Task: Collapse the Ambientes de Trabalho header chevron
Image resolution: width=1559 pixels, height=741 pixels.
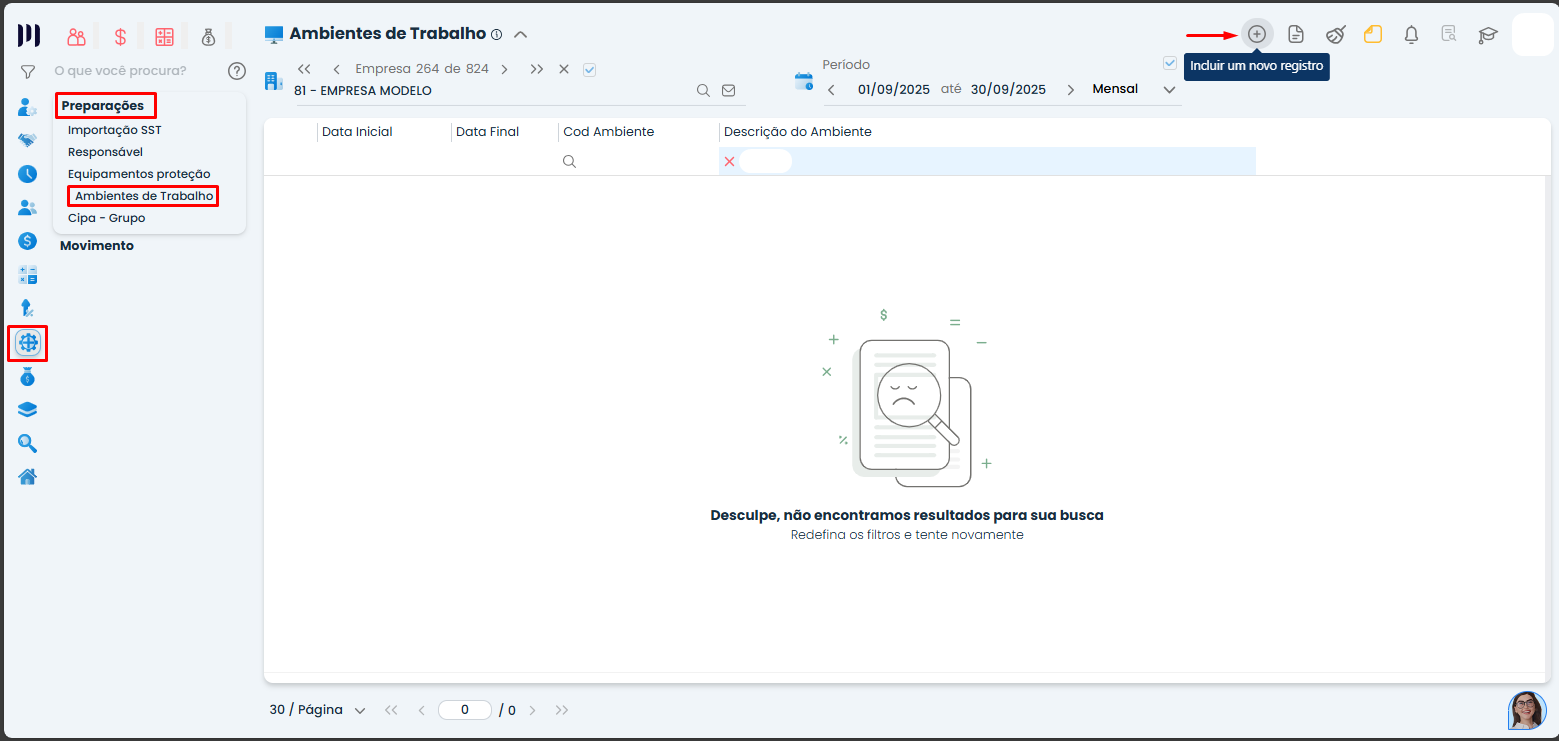Action: click(x=520, y=33)
